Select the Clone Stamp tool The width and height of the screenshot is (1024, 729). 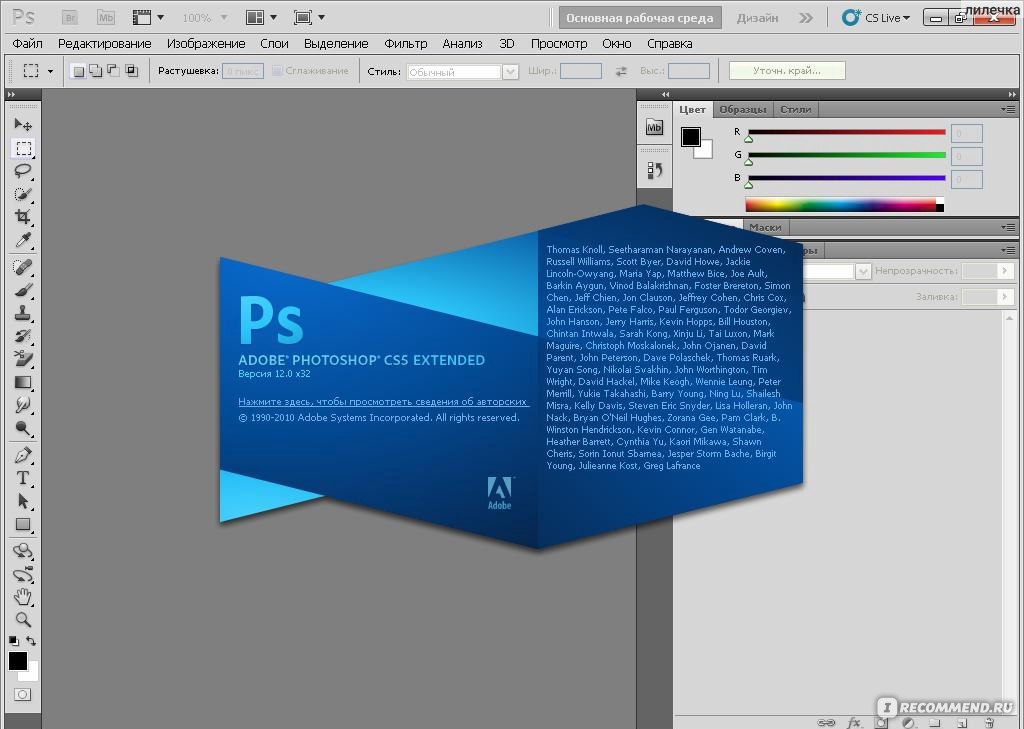[x=23, y=313]
